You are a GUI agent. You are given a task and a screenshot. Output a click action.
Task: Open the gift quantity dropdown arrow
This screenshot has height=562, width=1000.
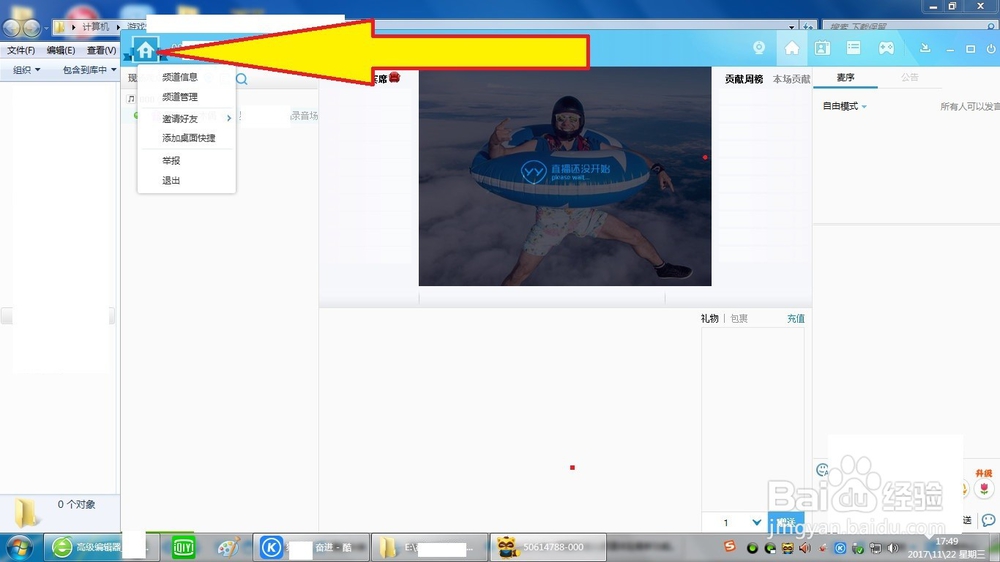[x=756, y=522]
